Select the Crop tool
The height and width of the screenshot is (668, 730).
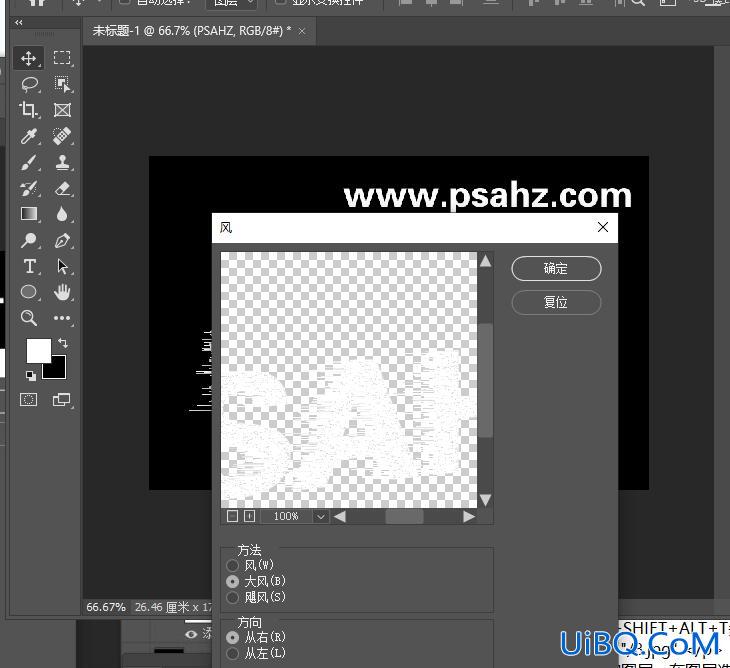coord(28,110)
